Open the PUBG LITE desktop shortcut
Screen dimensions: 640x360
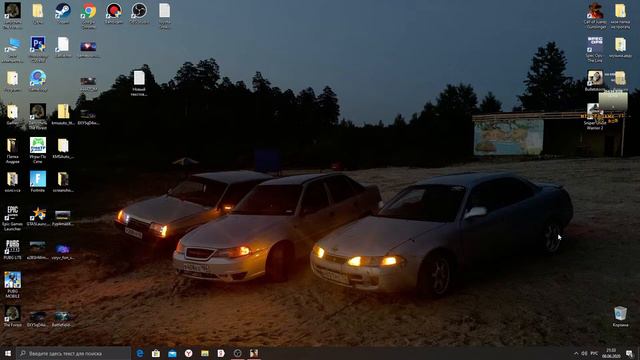coord(12,249)
